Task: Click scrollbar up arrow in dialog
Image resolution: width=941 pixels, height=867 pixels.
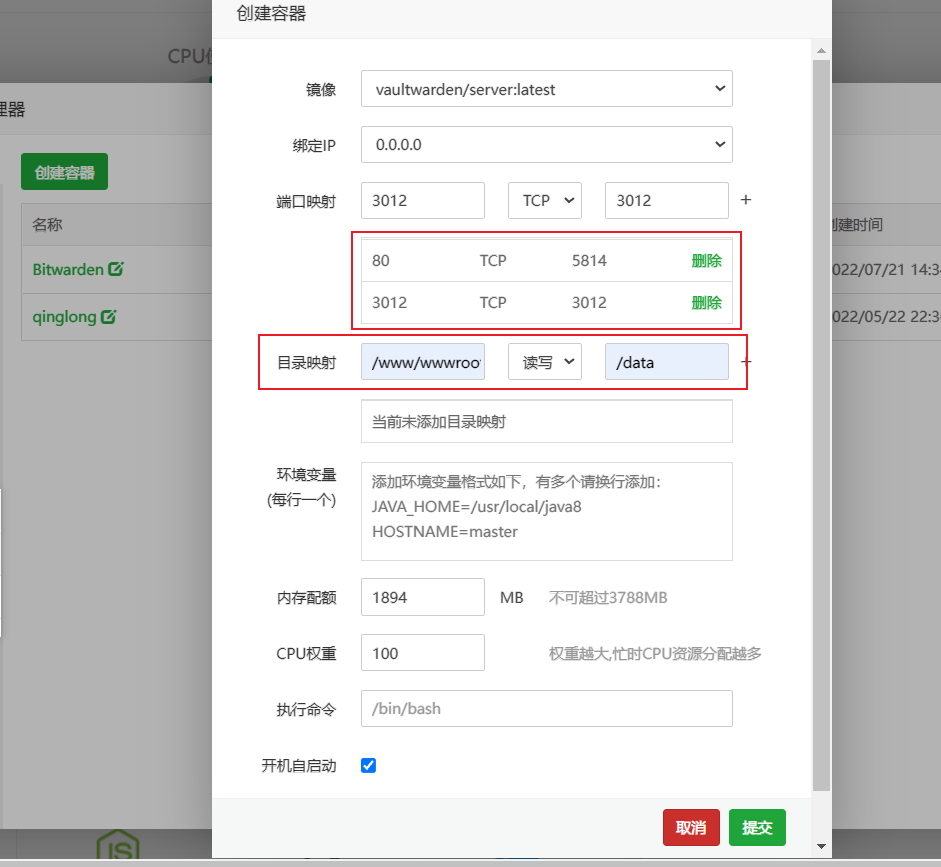Action: pos(822,51)
